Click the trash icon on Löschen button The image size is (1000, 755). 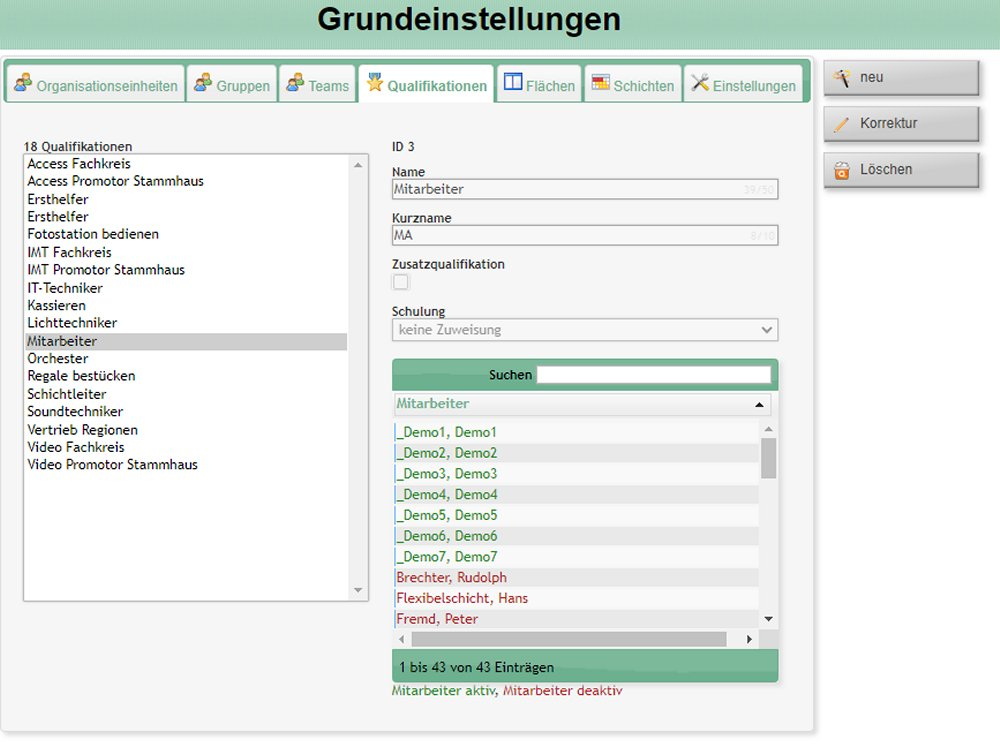click(842, 170)
